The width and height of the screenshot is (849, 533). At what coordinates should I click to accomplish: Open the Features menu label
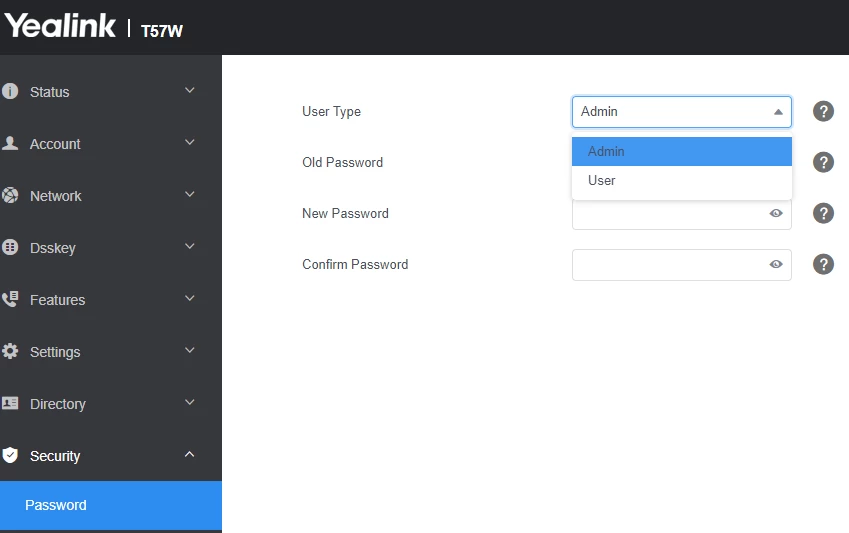pyautogui.click(x=57, y=300)
